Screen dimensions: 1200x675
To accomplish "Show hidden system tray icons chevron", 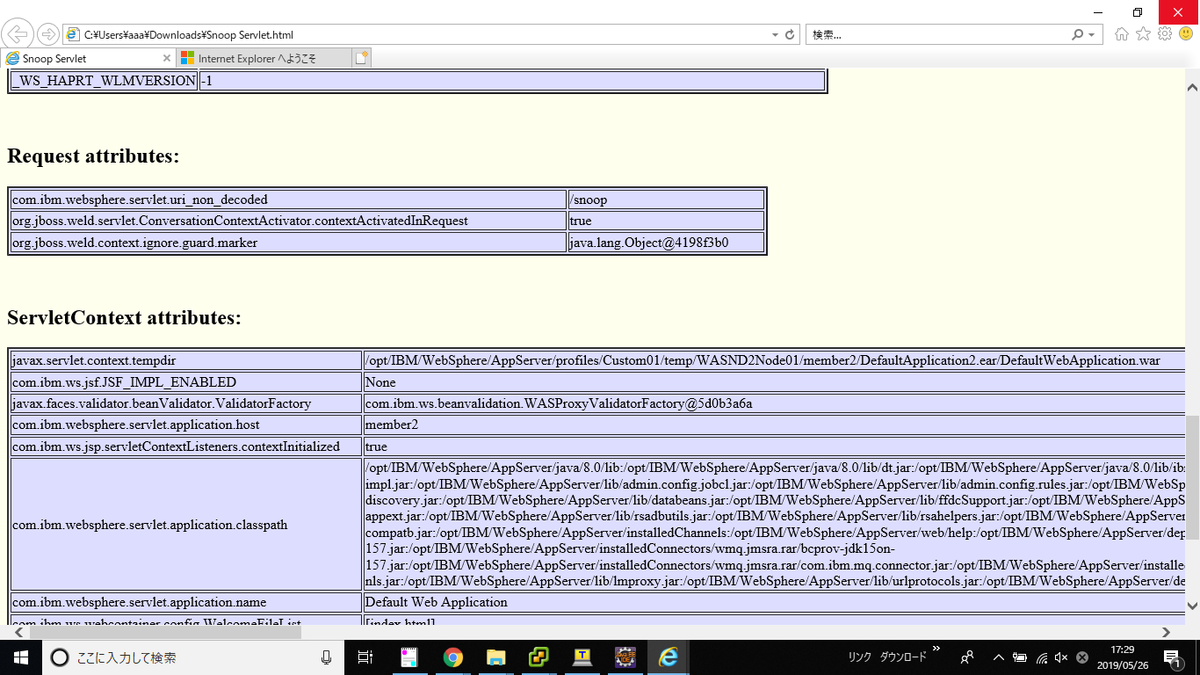I will [x=997, y=657].
